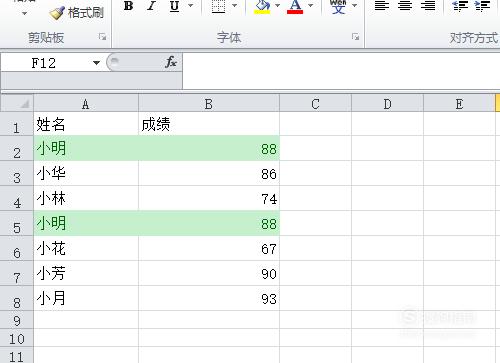Click cell containing 67
This screenshot has width=500, height=363.
click(x=209, y=248)
